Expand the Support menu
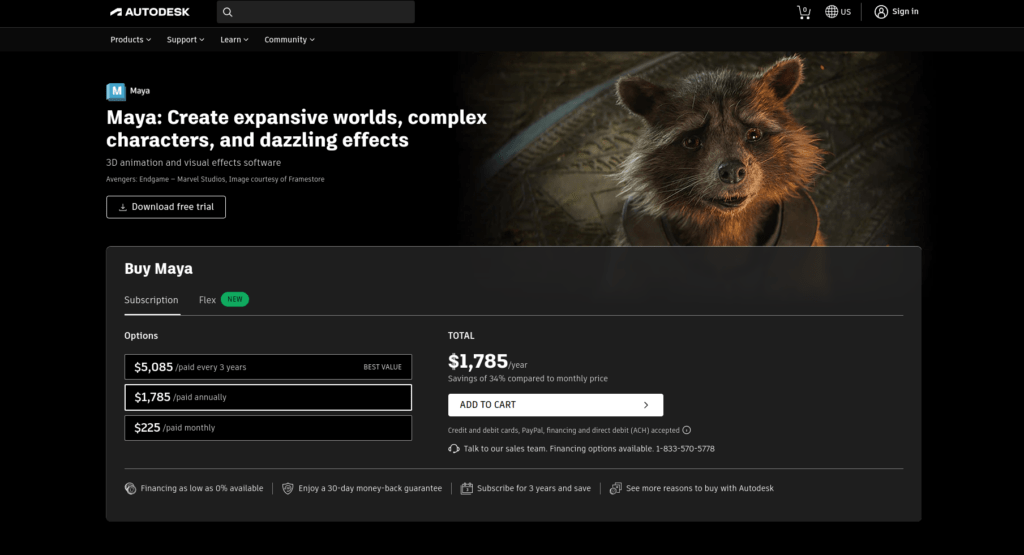The width and height of the screenshot is (1024, 555). tap(185, 40)
